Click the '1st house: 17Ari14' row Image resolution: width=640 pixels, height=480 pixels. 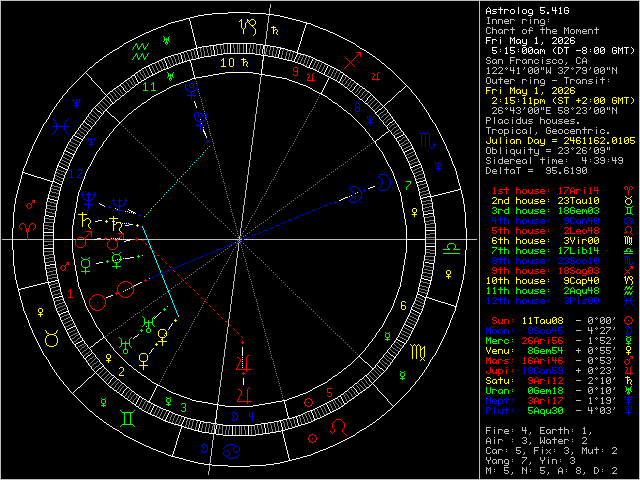tap(545, 191)
